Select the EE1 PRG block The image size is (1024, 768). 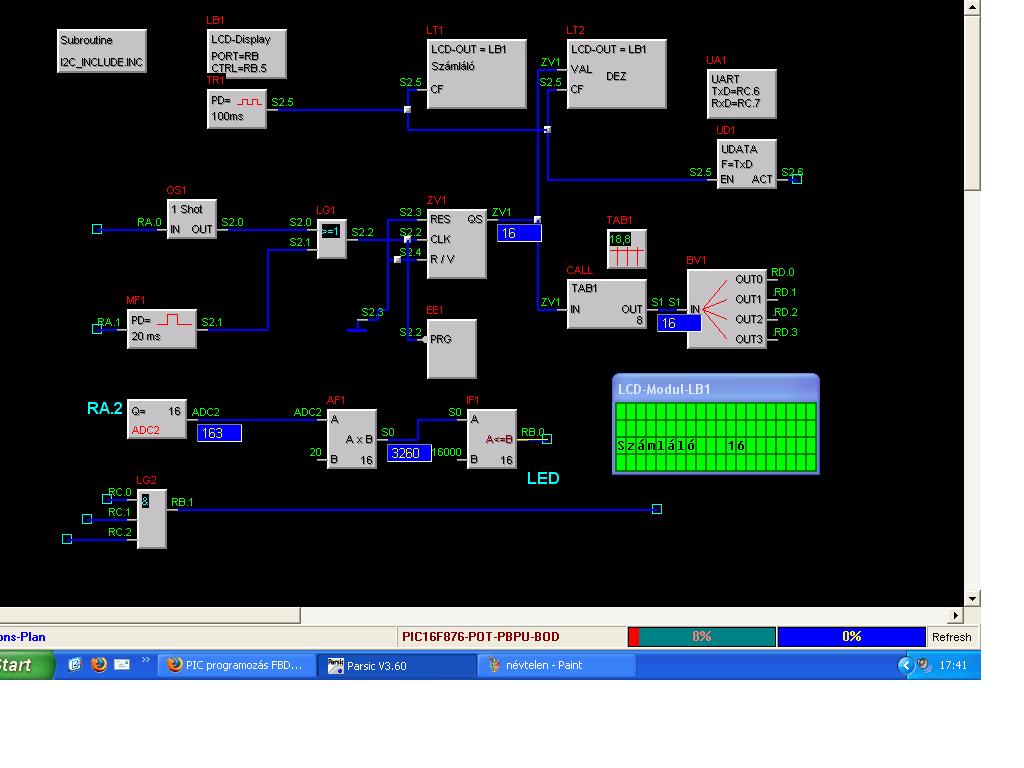coord(452,349)
